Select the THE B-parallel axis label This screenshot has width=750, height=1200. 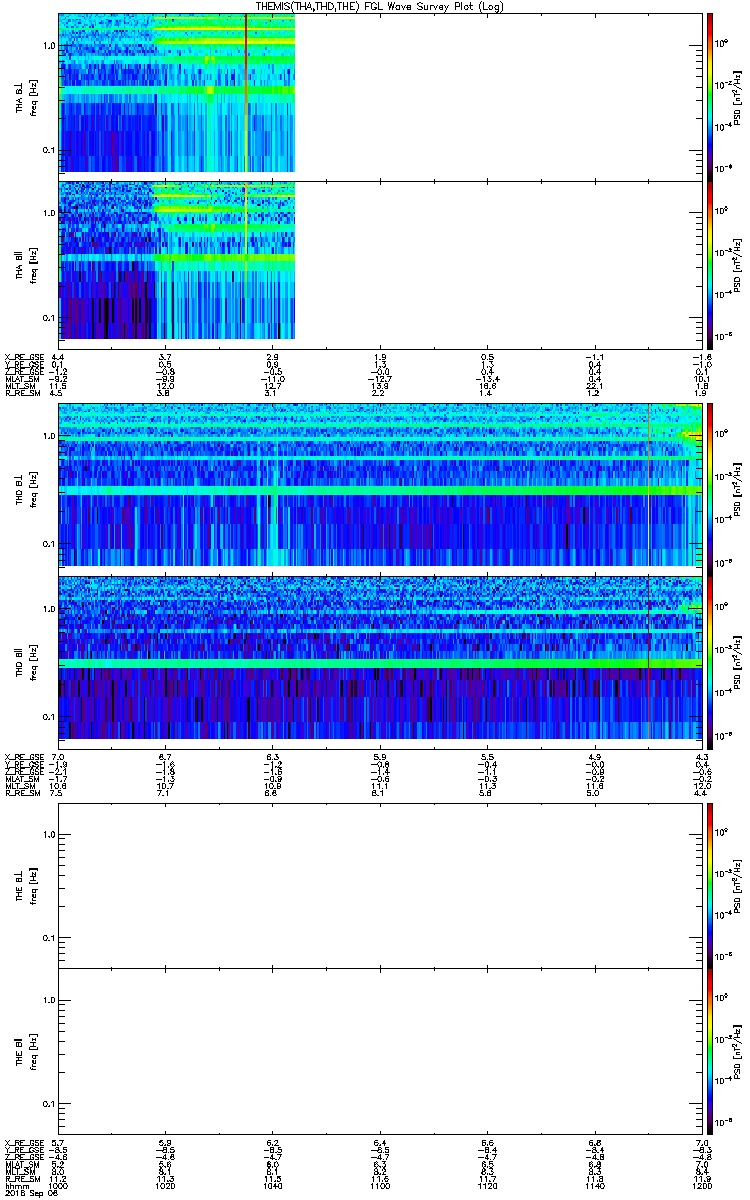click(20, 1051)
